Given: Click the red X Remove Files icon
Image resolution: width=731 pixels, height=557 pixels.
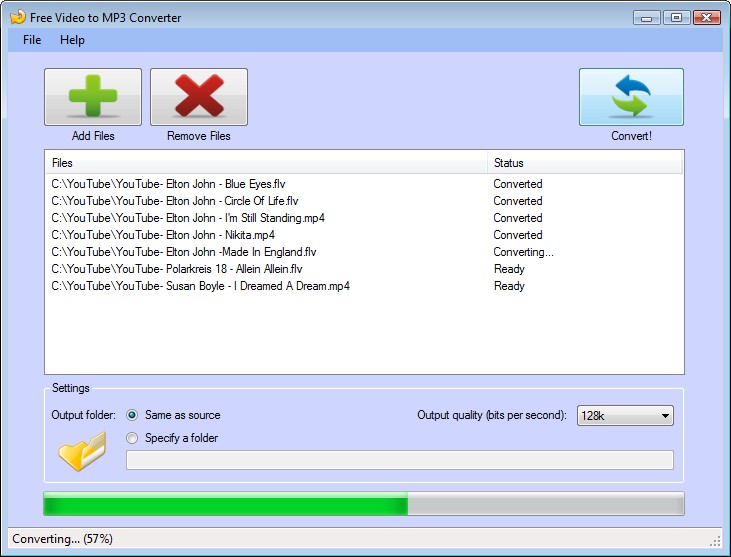Looking at the screenshot, I should click(199, 97).
